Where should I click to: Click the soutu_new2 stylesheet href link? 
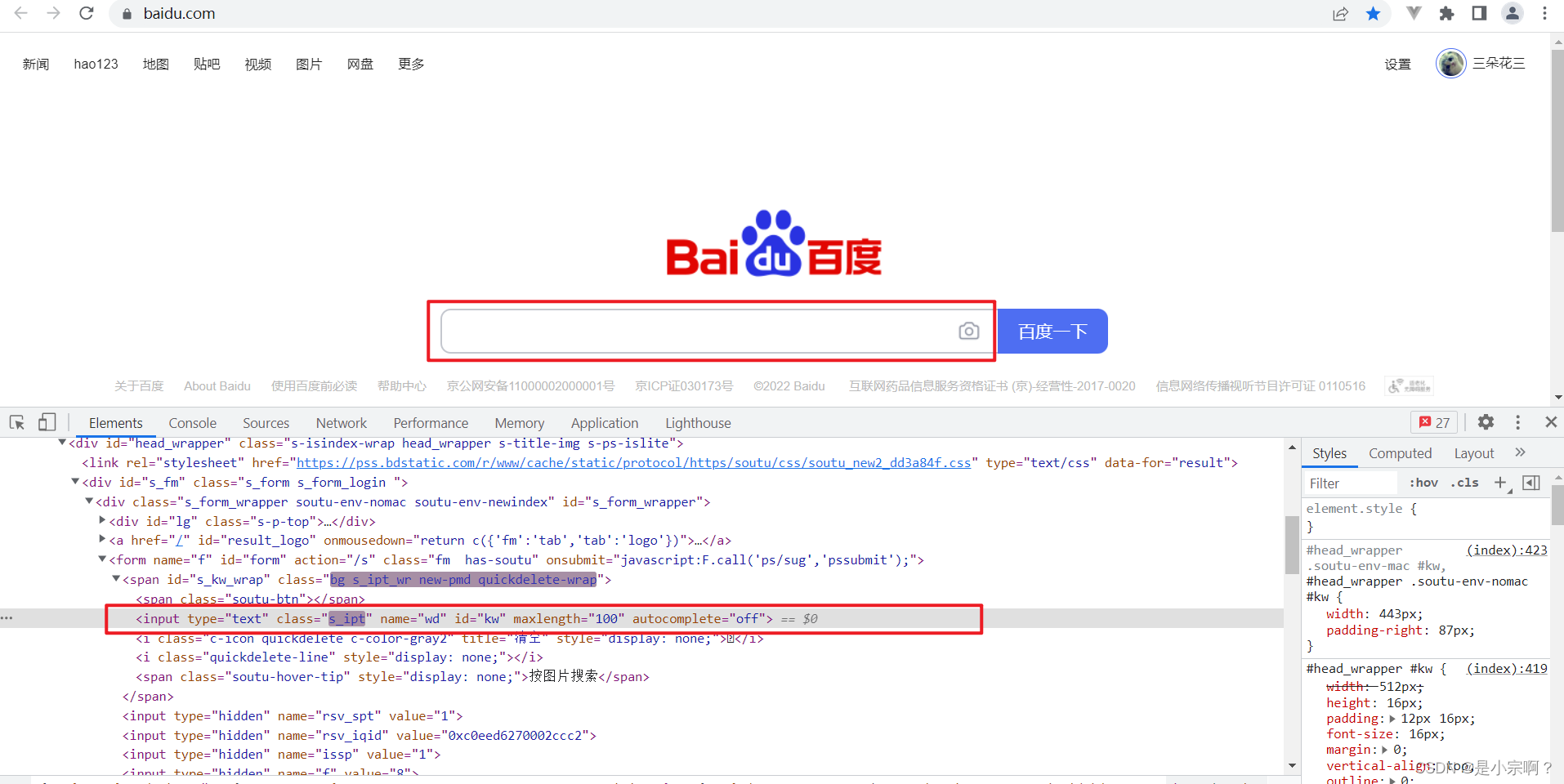pyautogui.click(x=633, y=462)
